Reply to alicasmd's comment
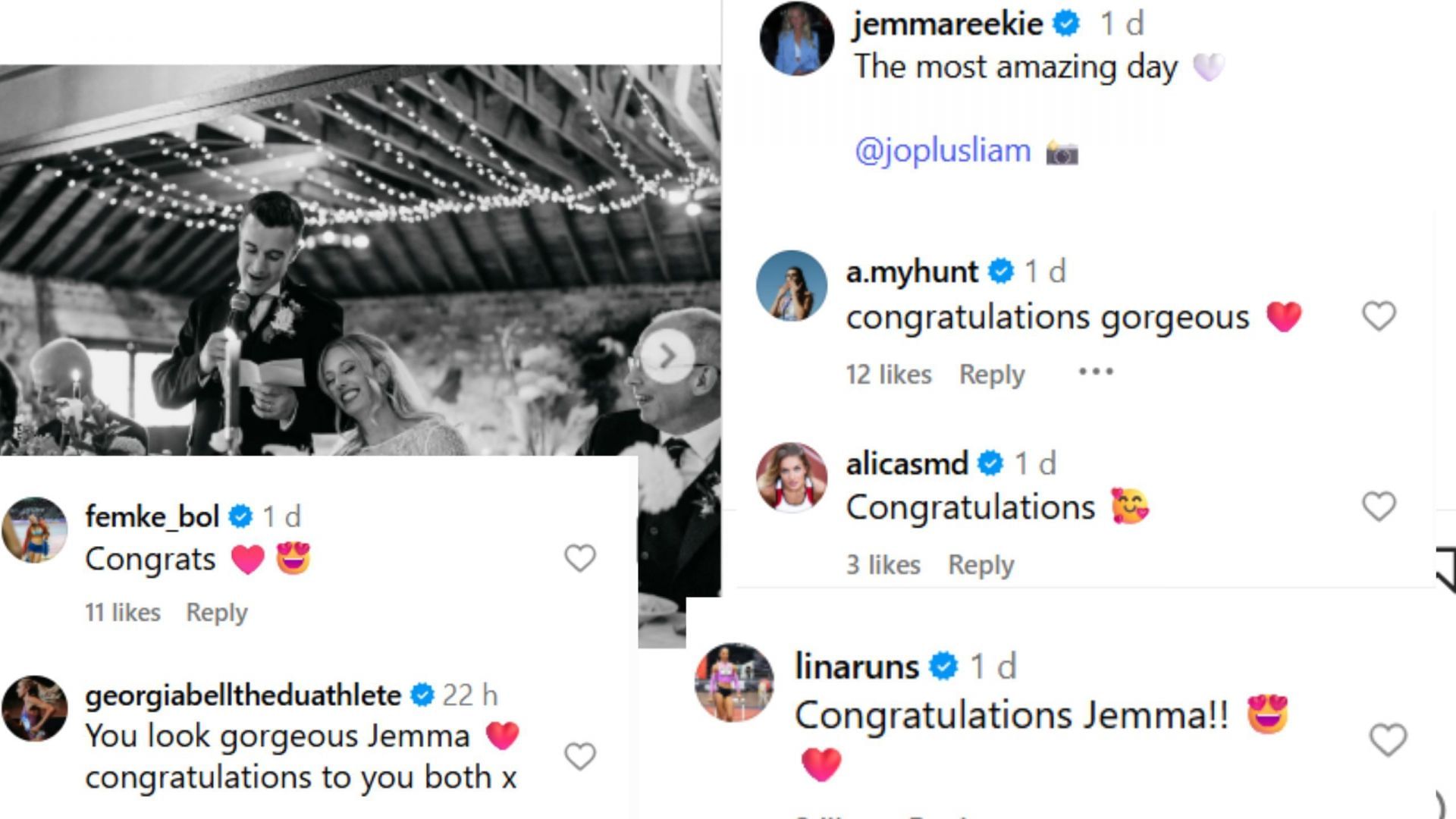 pyautogui.click(x=981, y=565)
